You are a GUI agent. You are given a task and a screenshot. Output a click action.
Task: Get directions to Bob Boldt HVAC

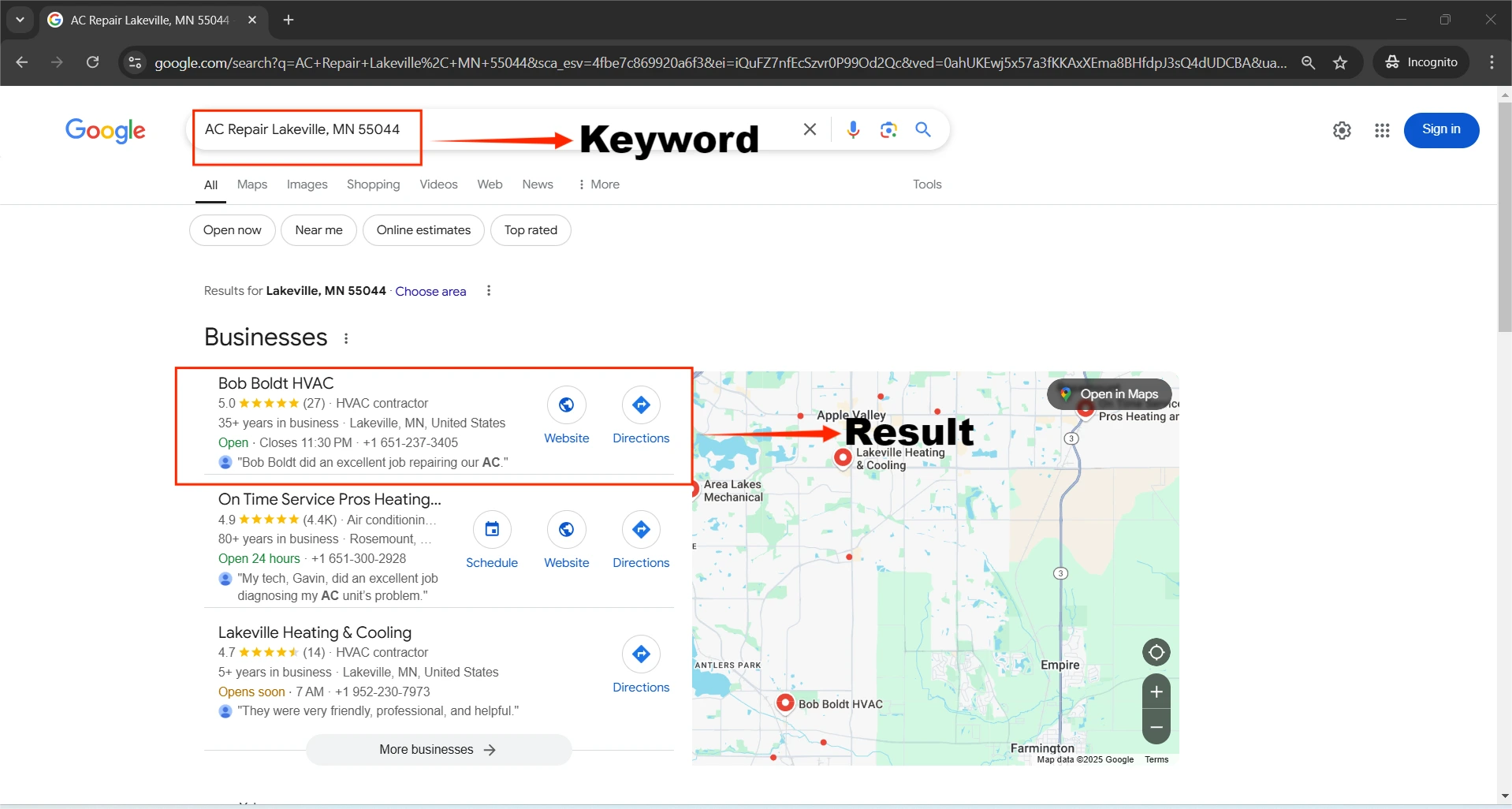pyautogui.click(x=641, y=416)
